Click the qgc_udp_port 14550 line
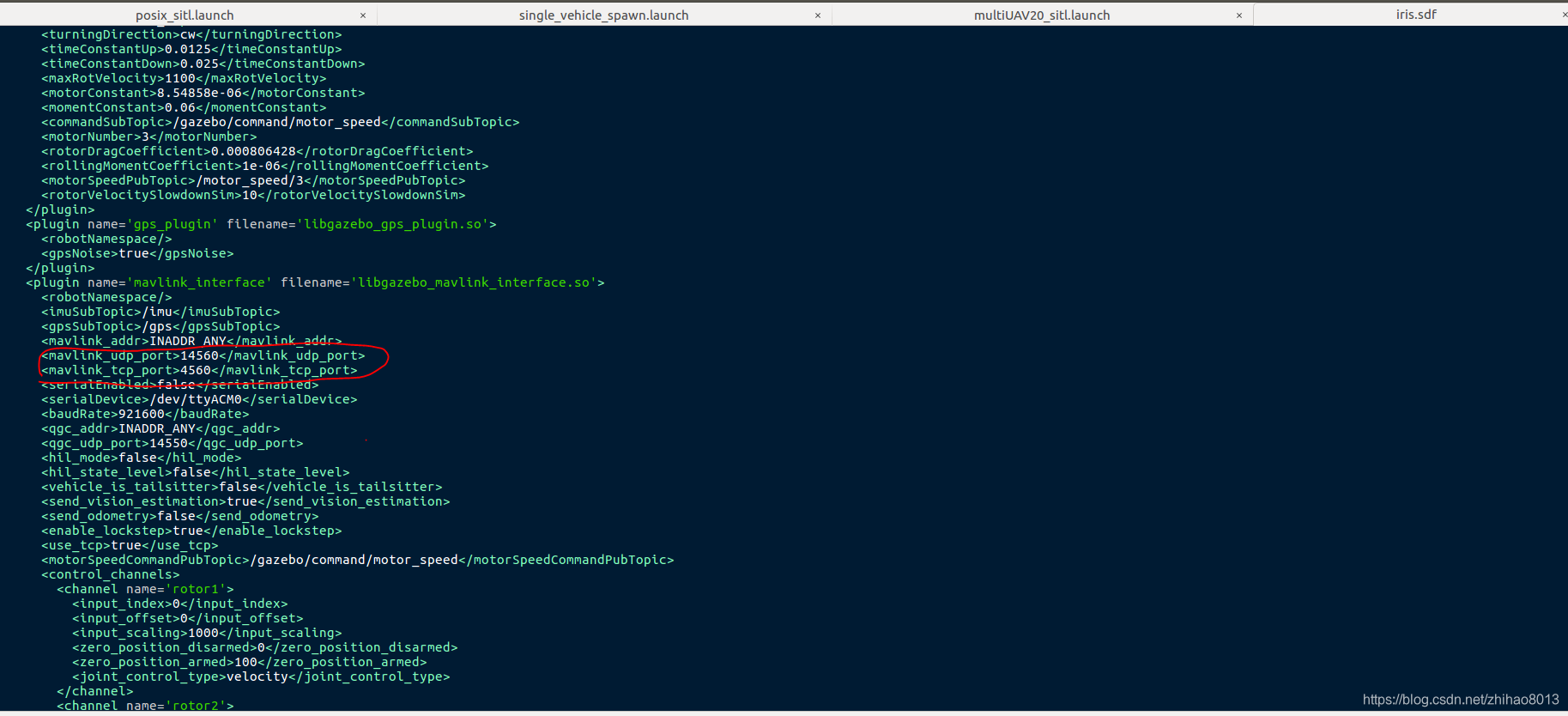The height and width of the screenshot is (716, 1568). (173, 443)
